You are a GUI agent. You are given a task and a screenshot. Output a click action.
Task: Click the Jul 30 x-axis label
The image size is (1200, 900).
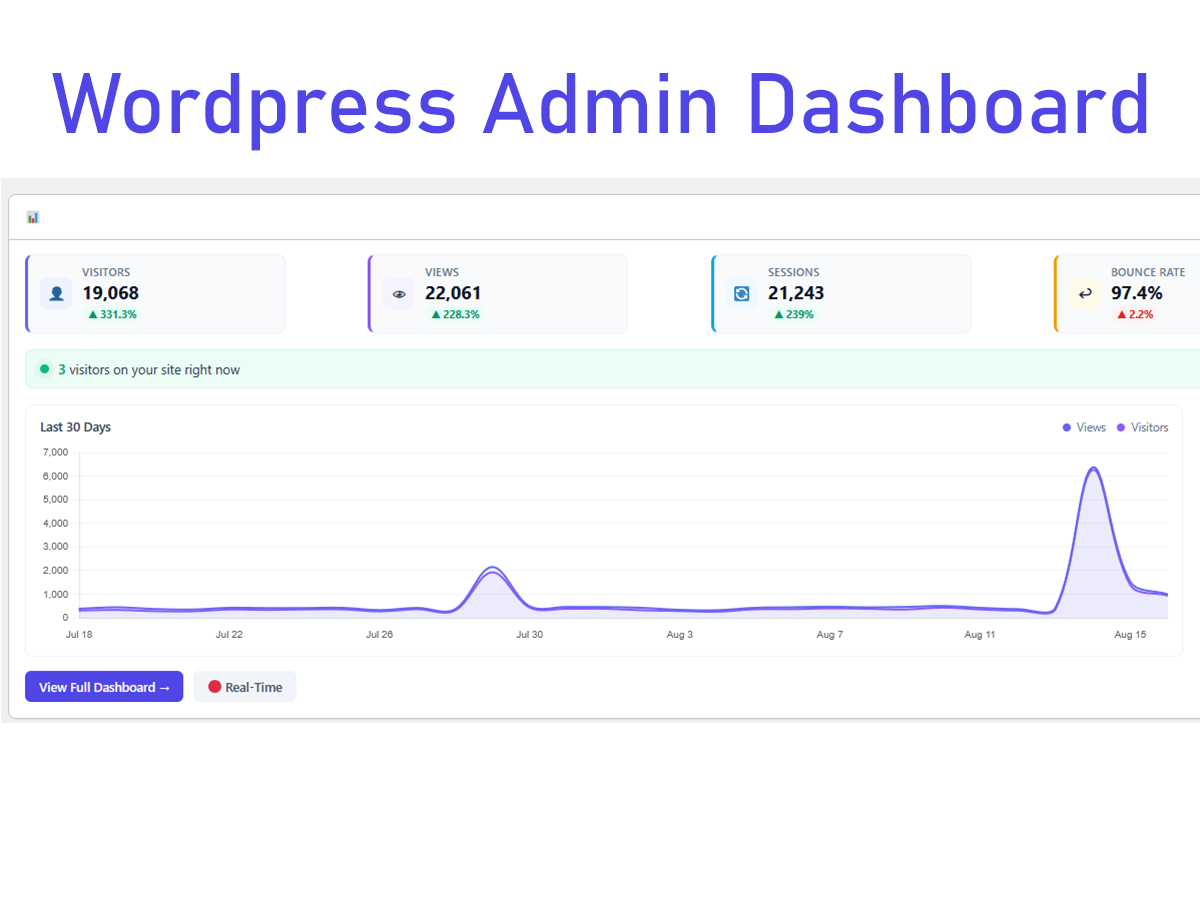click(529, 634)
